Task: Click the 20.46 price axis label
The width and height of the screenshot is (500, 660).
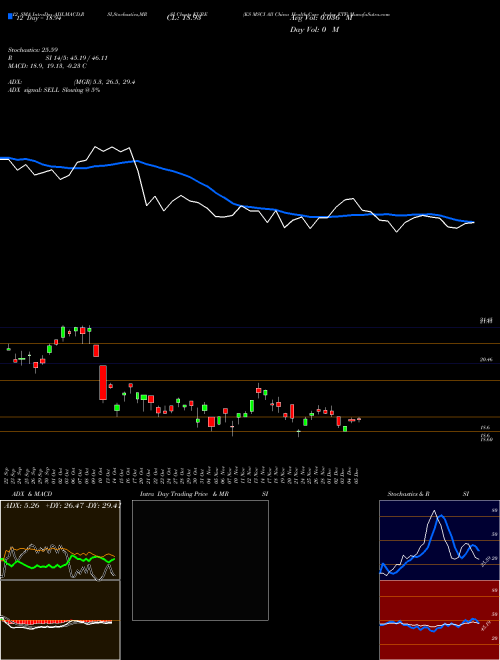Action: pos(486,359)
